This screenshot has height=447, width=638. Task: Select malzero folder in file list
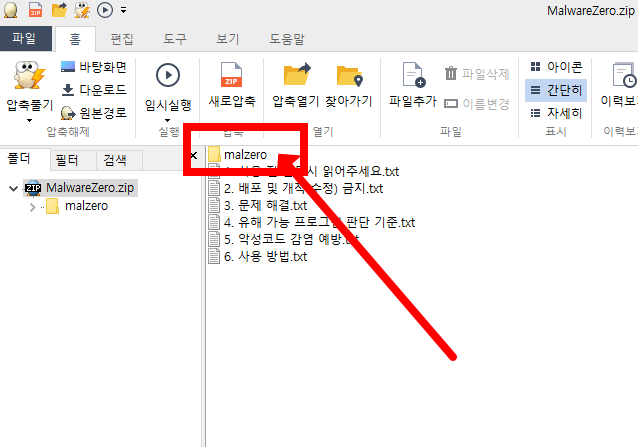(x=238, y=155)
